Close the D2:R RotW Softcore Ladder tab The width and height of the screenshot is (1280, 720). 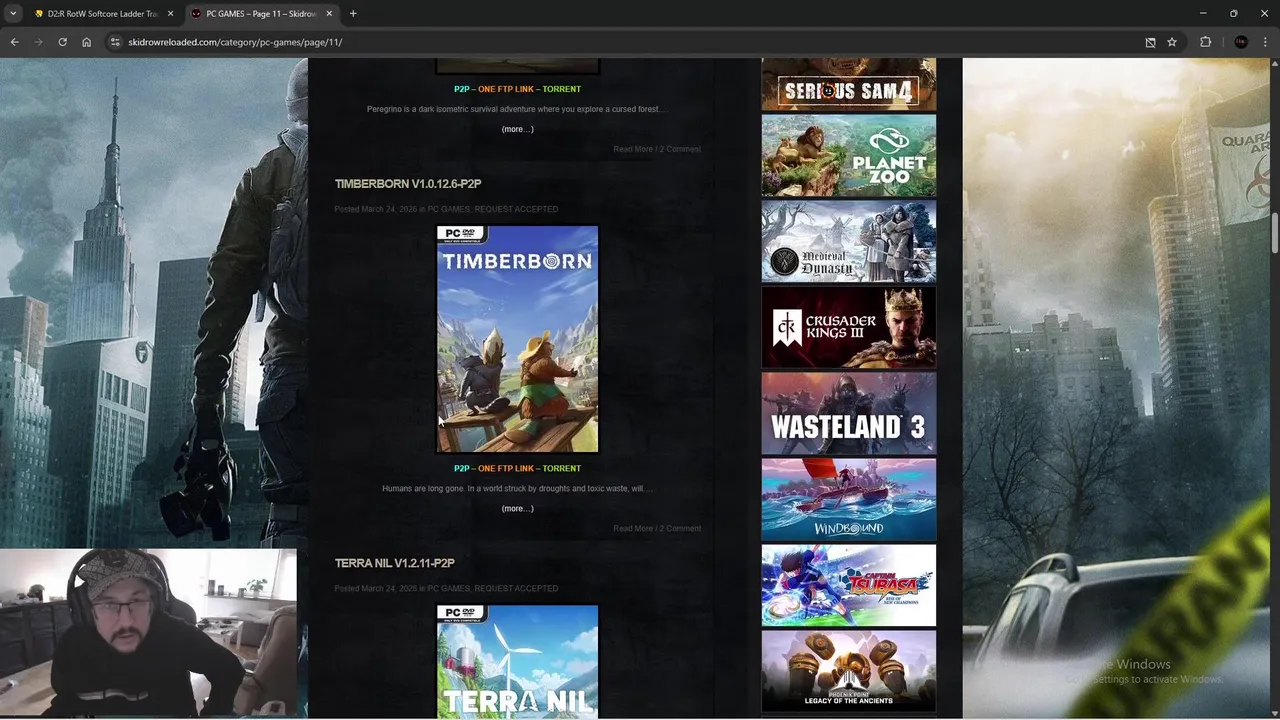pos(171,14)
